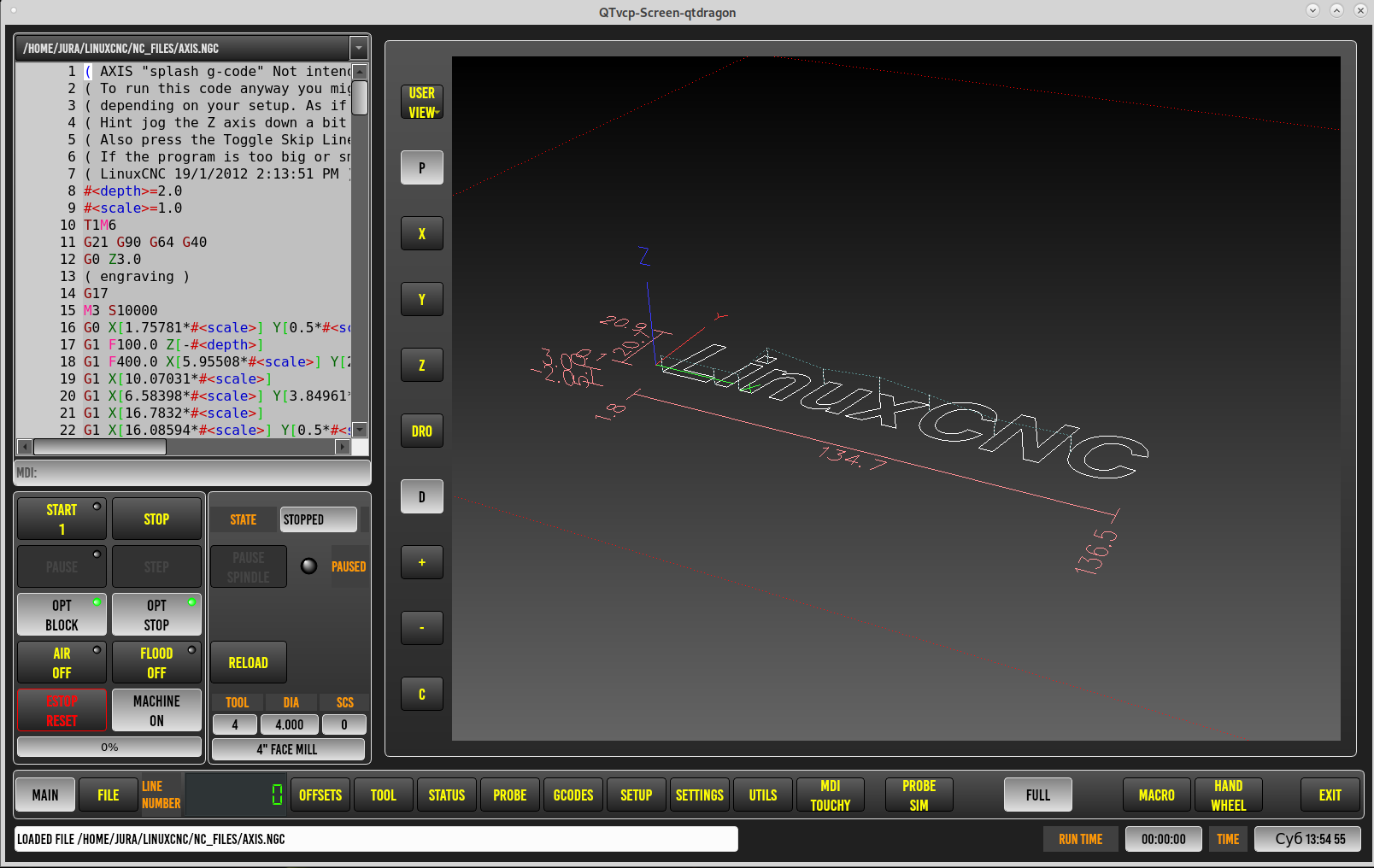Open PROBE SIM

coord(919,795)
